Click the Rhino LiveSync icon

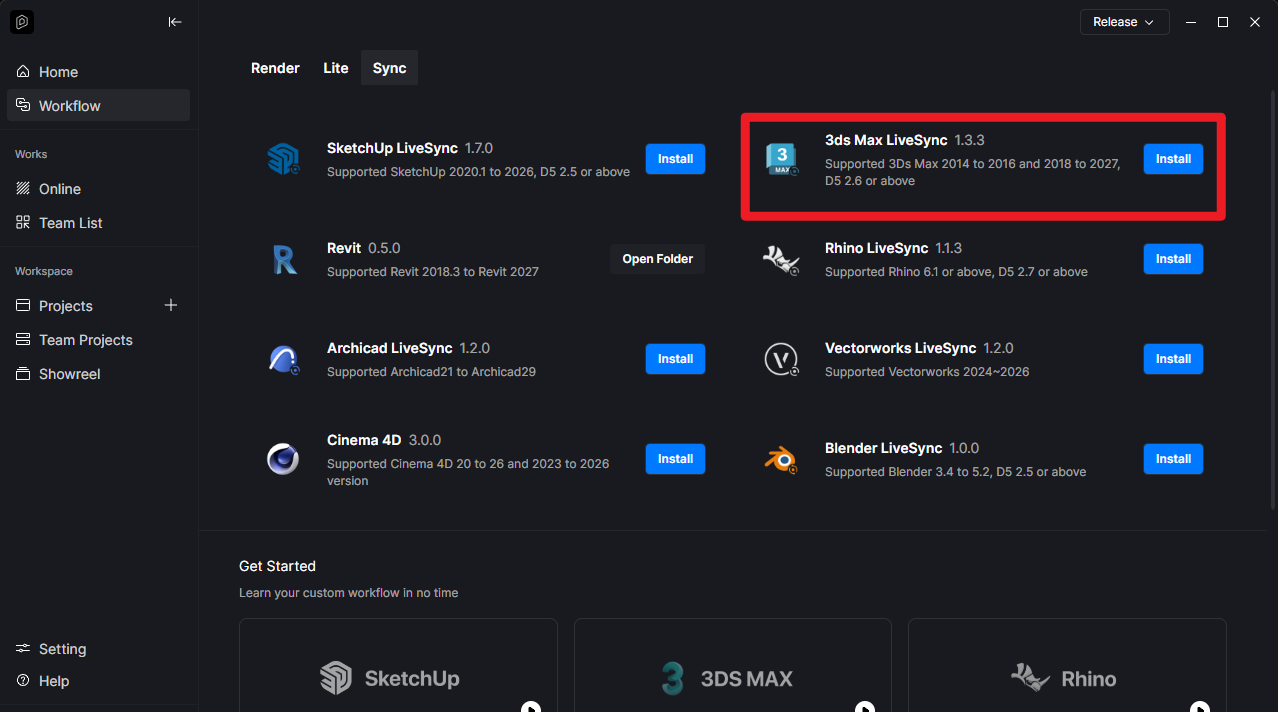[x=781, y=260]
